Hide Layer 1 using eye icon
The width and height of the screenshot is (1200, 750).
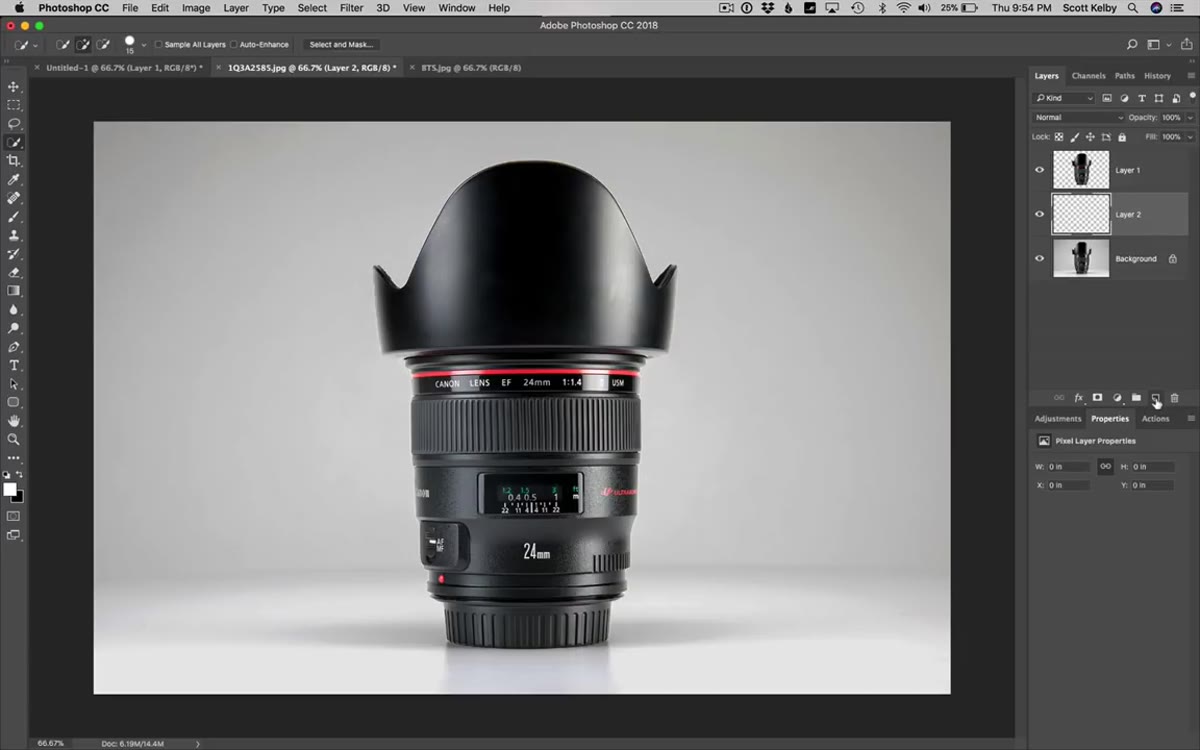click(x=1039, y=170)
